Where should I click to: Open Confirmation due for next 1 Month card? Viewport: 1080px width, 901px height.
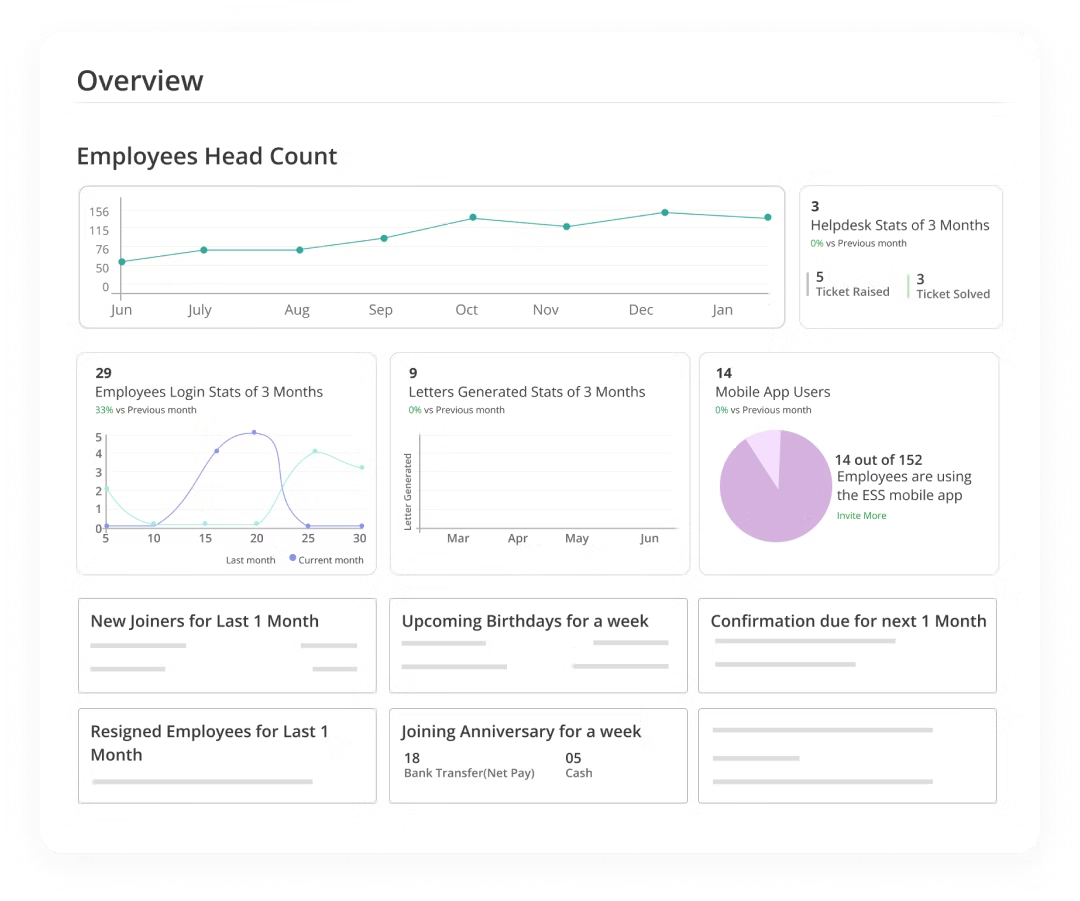point(847,645)
